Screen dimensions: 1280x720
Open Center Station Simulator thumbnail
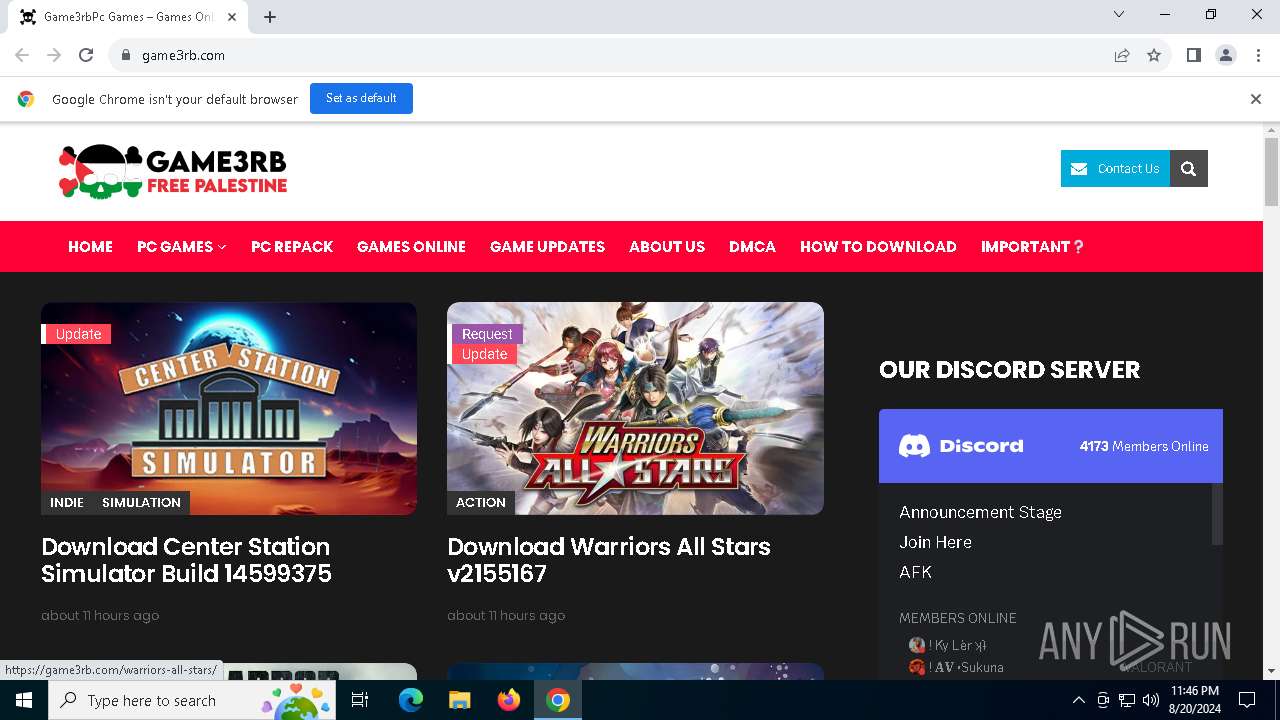click(x=229, y=408)
